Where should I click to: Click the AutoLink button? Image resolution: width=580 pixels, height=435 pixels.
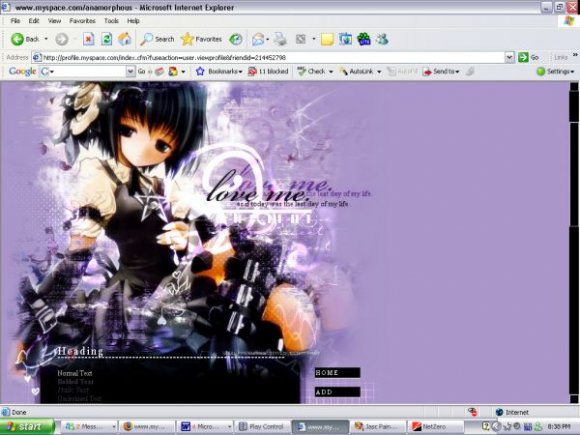[356, 71]
